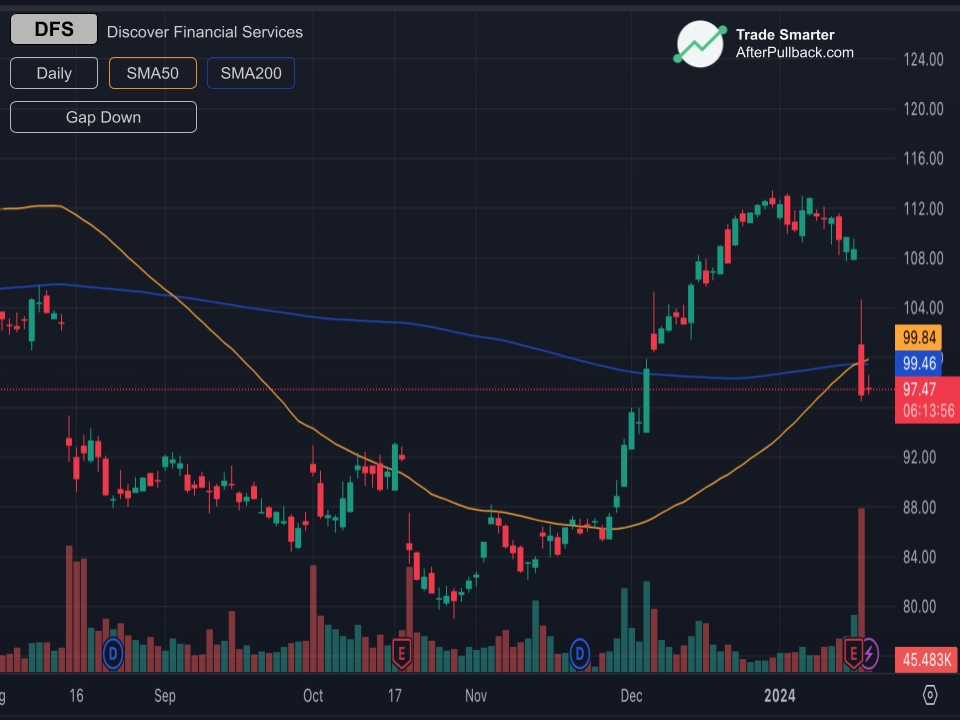960x720 pixels.
Task: Click the 88.00 price axis label
Action: pos(920,507)
